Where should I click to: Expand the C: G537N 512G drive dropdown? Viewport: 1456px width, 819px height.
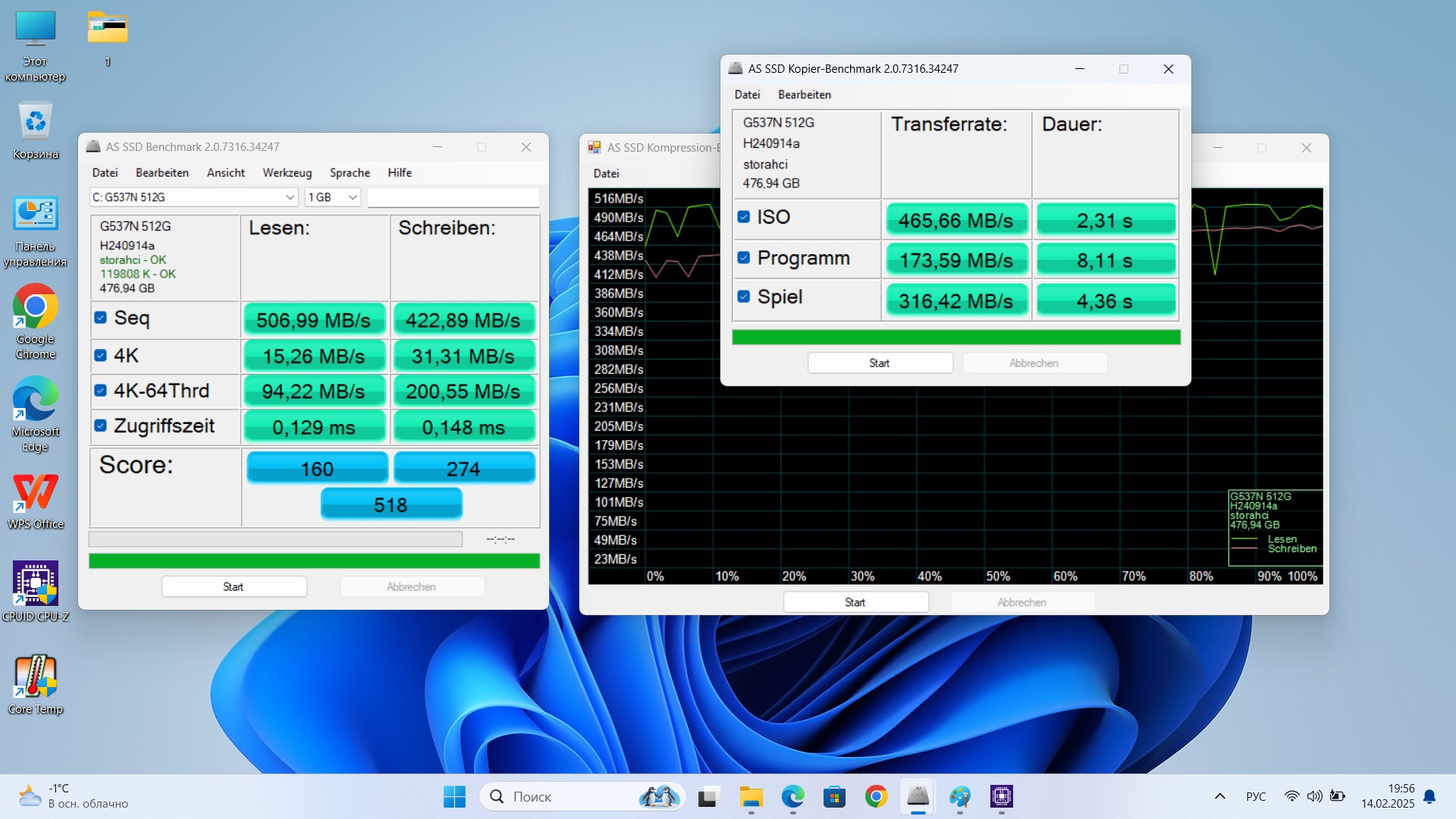click(x=290, y=197)
